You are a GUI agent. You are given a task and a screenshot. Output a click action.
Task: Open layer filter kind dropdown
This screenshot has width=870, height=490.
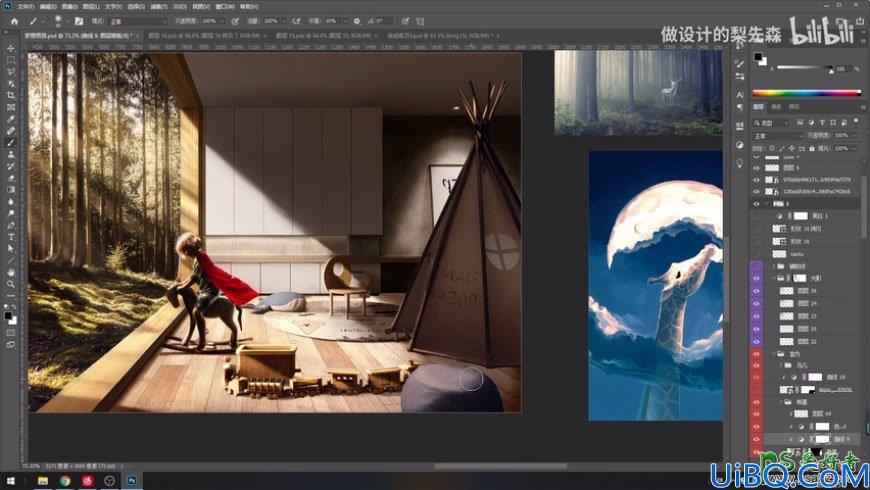tap(771, 122)
